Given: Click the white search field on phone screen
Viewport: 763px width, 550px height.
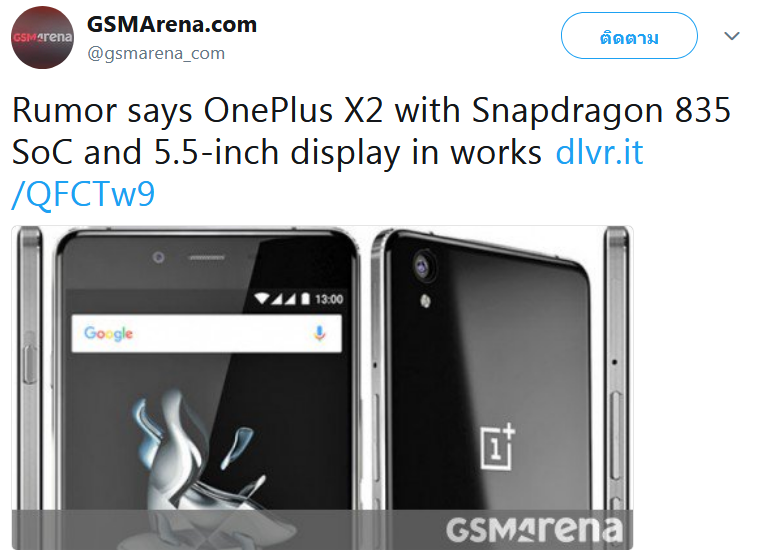Looking at the screenshot, I should (x=206, y=333).
